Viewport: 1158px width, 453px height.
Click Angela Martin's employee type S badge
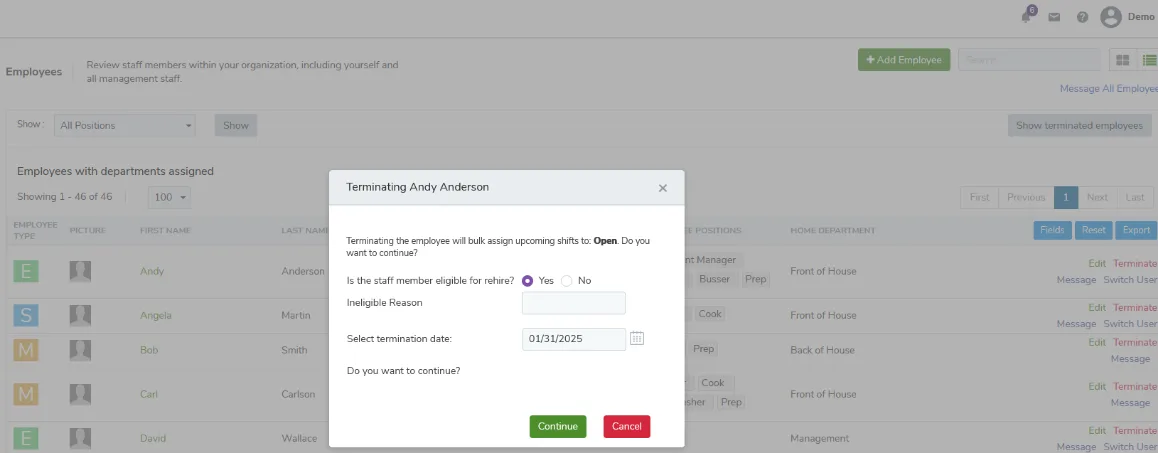tap(25, 316)
